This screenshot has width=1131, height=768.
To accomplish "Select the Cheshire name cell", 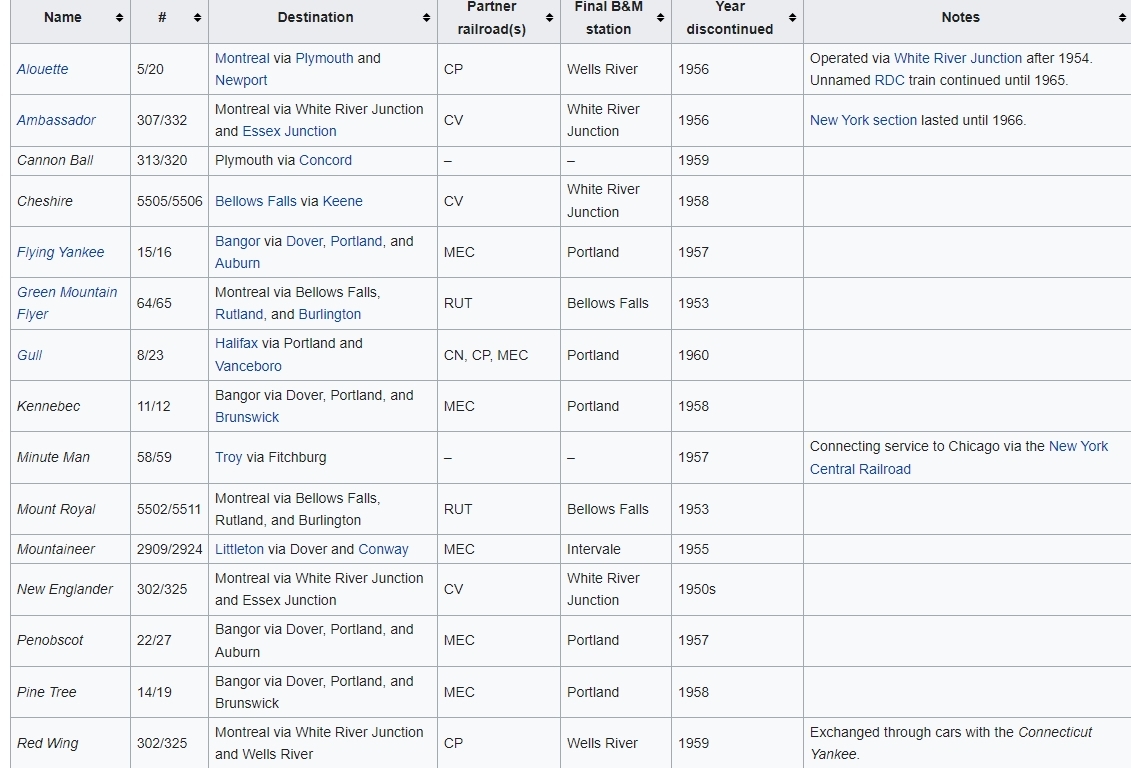I will pos(71,201).
